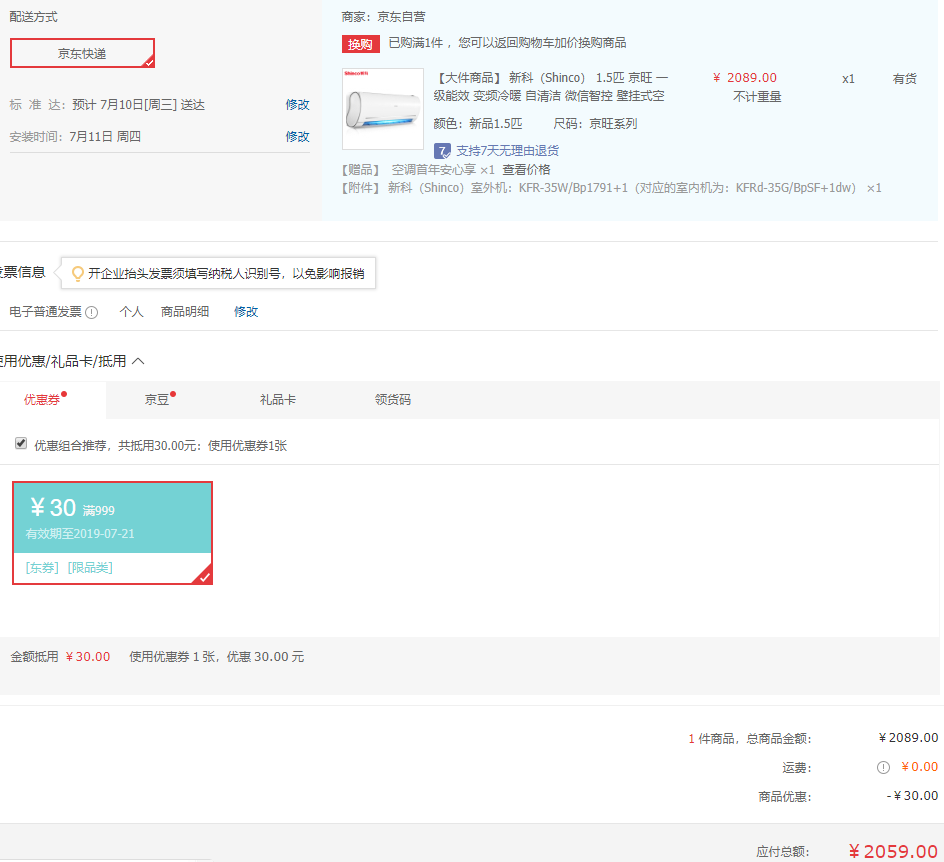
Task: Click the [限品类] tag on the coupon
Action: 90,568
